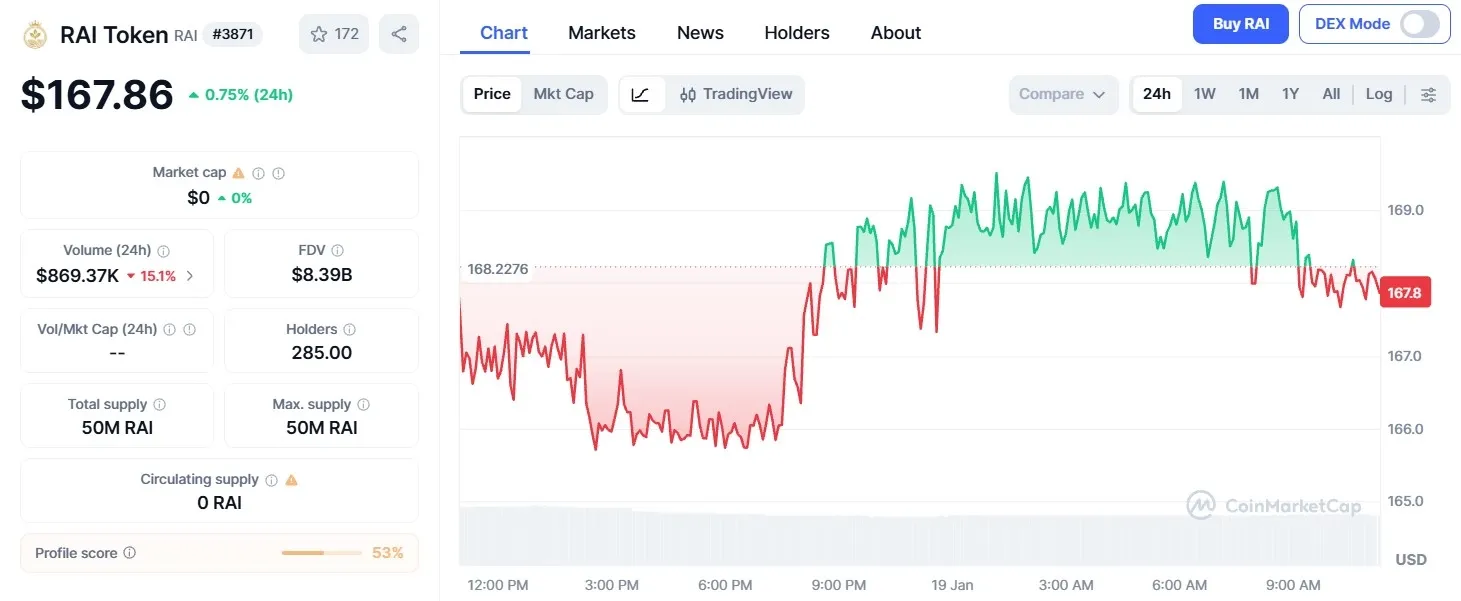Click the Circulating supply warning icon
This screenshot has height=601, width=1461.
(x=289, y=479)
